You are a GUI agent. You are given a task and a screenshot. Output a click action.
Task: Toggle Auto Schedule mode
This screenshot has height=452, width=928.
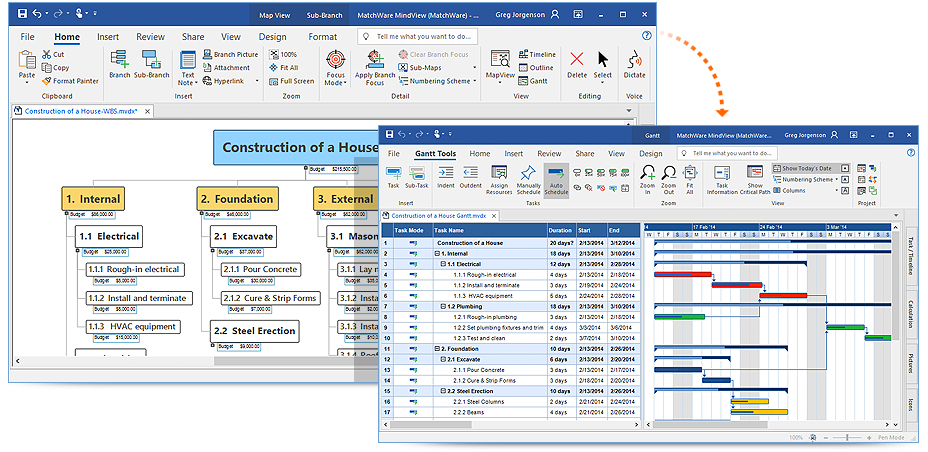coord(556,180)
